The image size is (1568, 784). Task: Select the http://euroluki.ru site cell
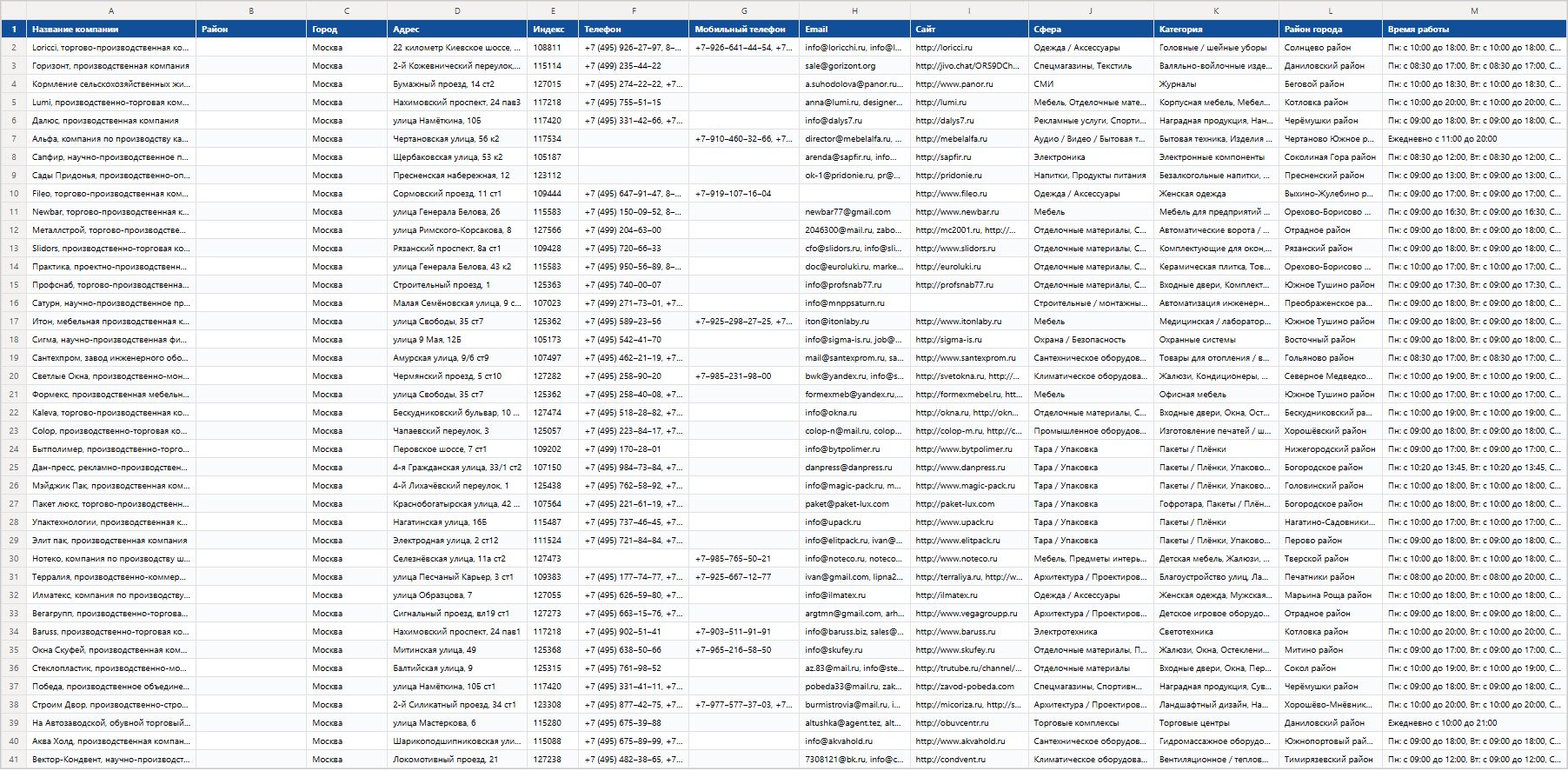[969, 267]
